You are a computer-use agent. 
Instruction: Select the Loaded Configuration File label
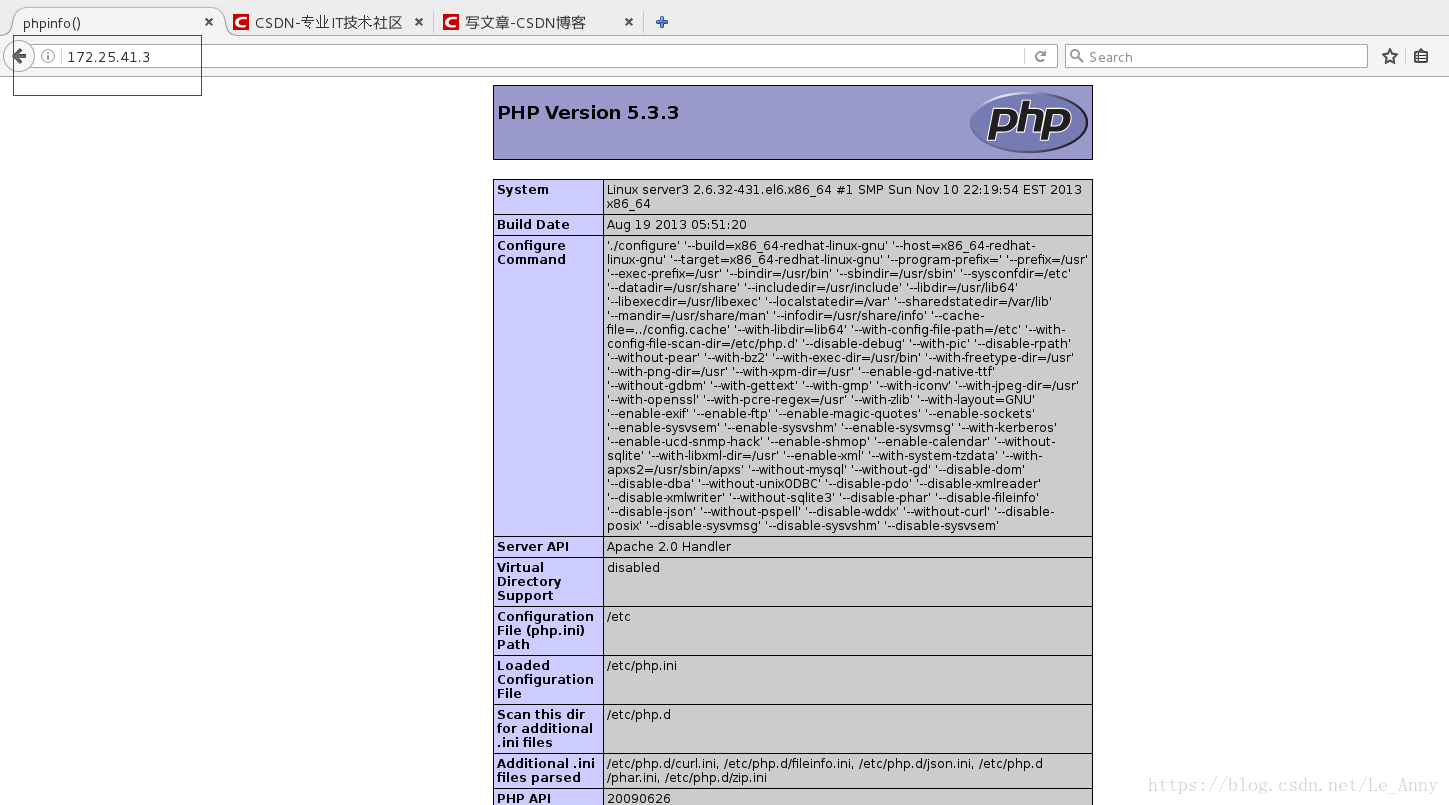coord(545,680)
